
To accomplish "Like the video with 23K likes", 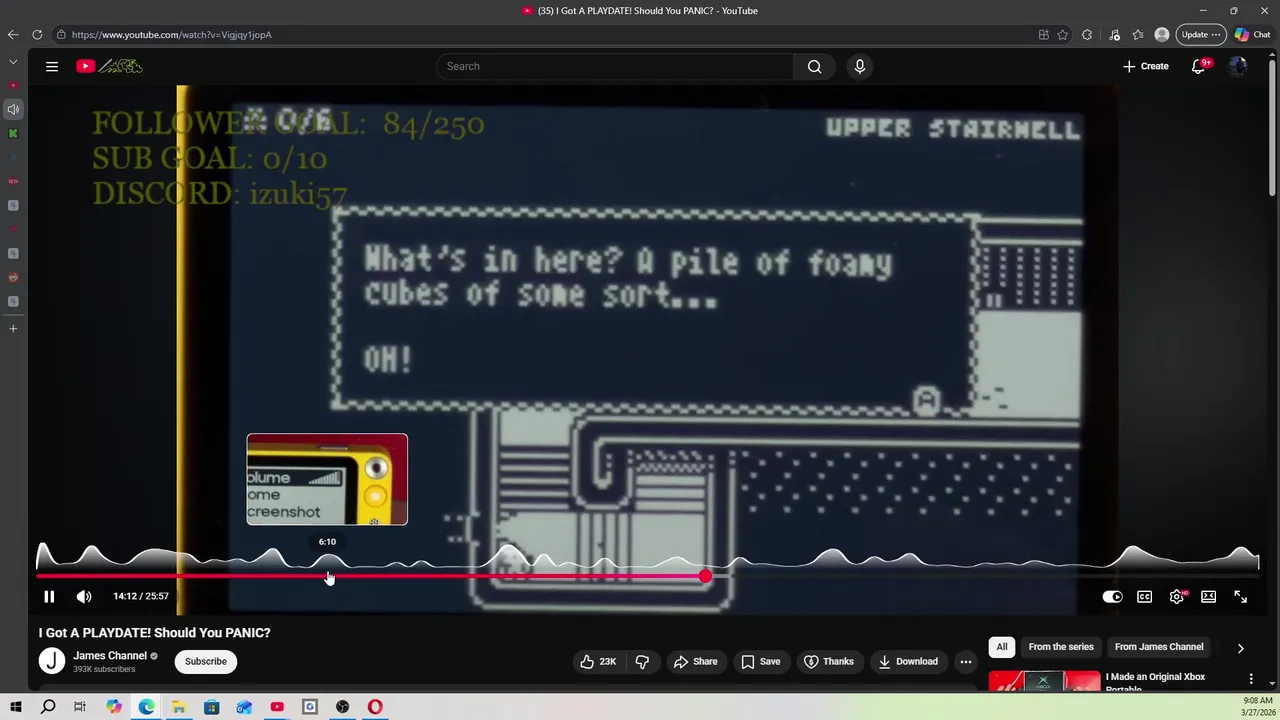I will 598,661.
